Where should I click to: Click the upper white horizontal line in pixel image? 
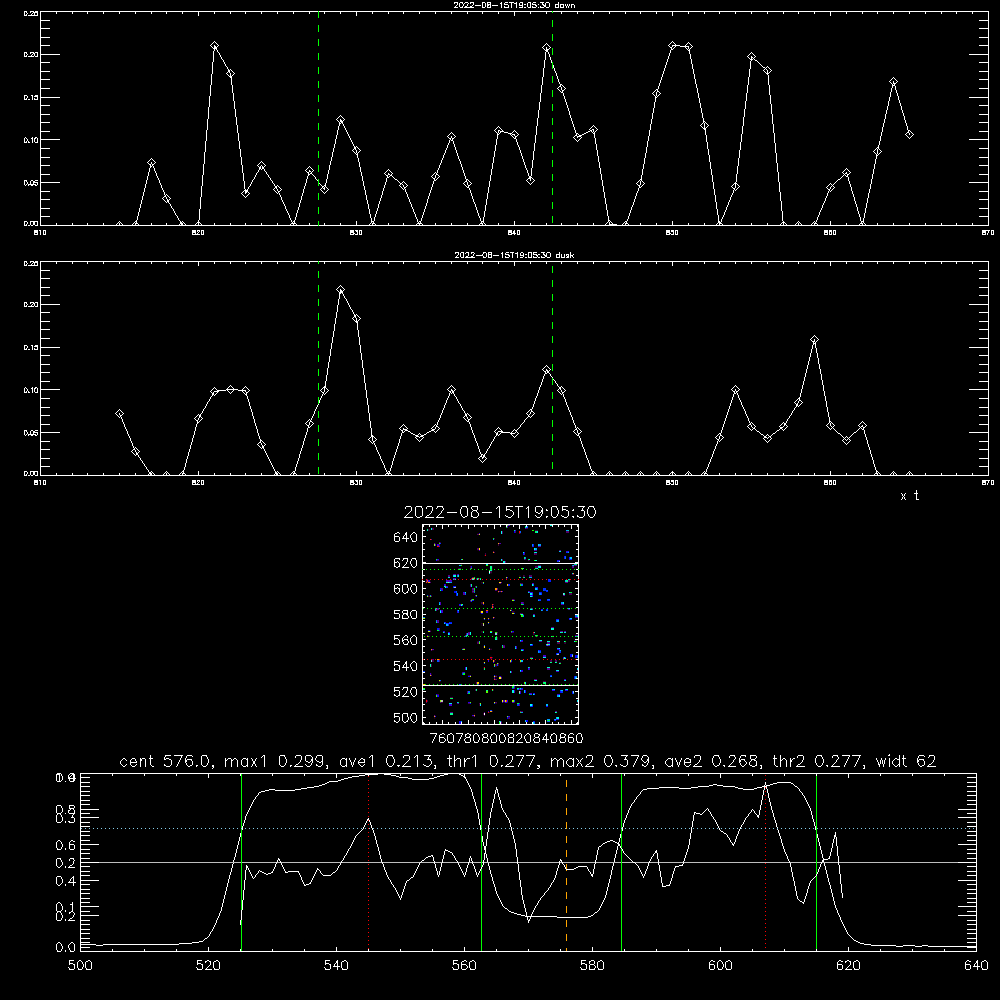click(501, 563)
